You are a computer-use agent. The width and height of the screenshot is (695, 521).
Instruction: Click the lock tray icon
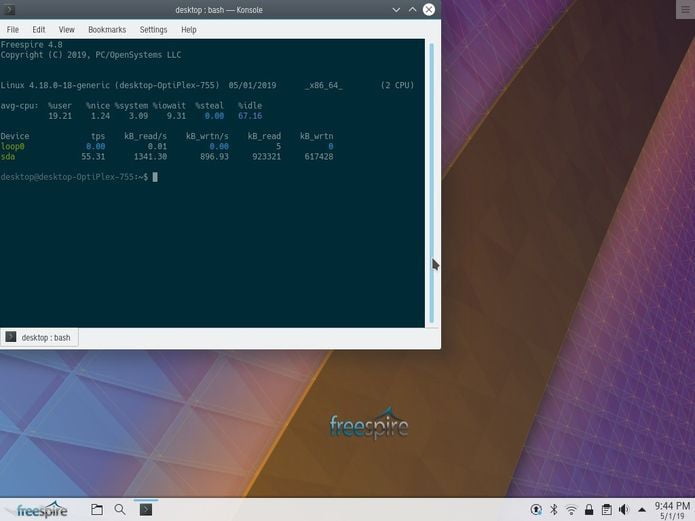(x=589, y=510)
